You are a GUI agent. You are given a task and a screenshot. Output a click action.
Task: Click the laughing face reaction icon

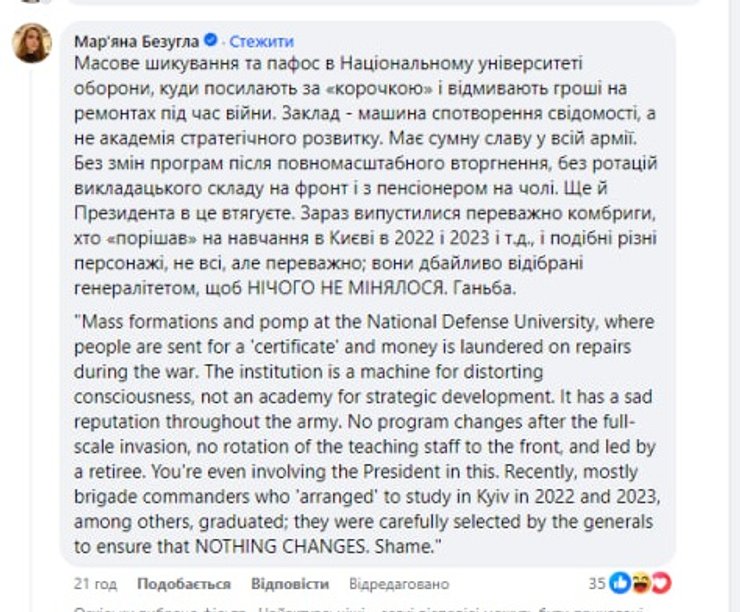pos(641,583)
